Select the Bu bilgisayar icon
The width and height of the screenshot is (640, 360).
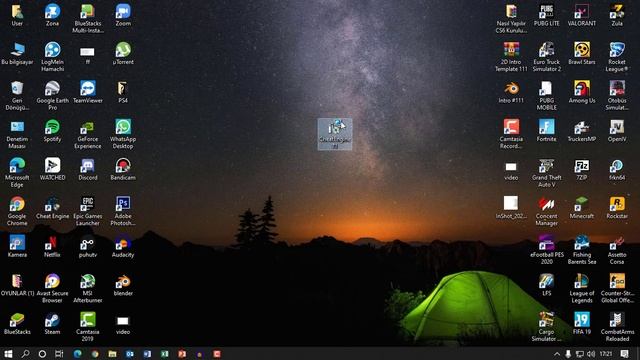coord(17,54)
